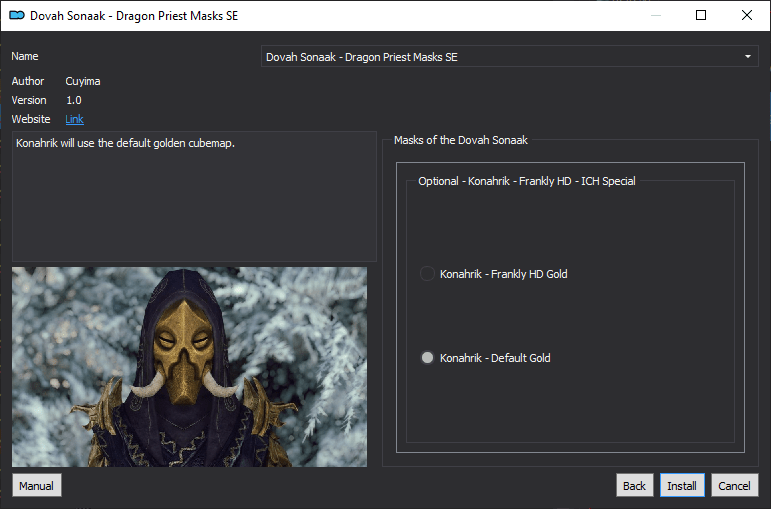
Task: Click the author name Cuyima
Action: [83, 81]
